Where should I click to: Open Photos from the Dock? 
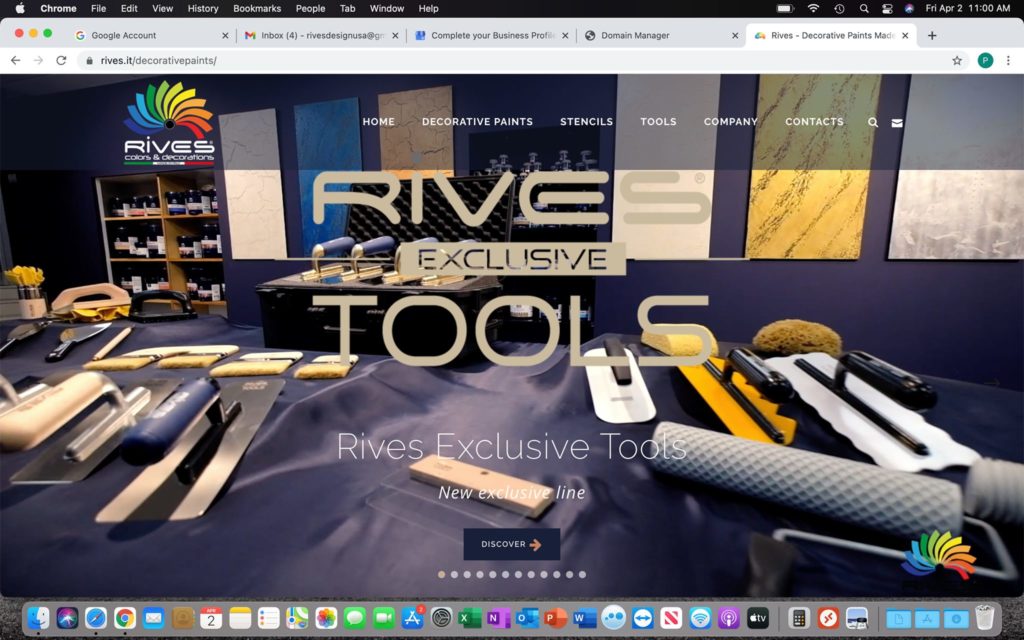(326, 617)
